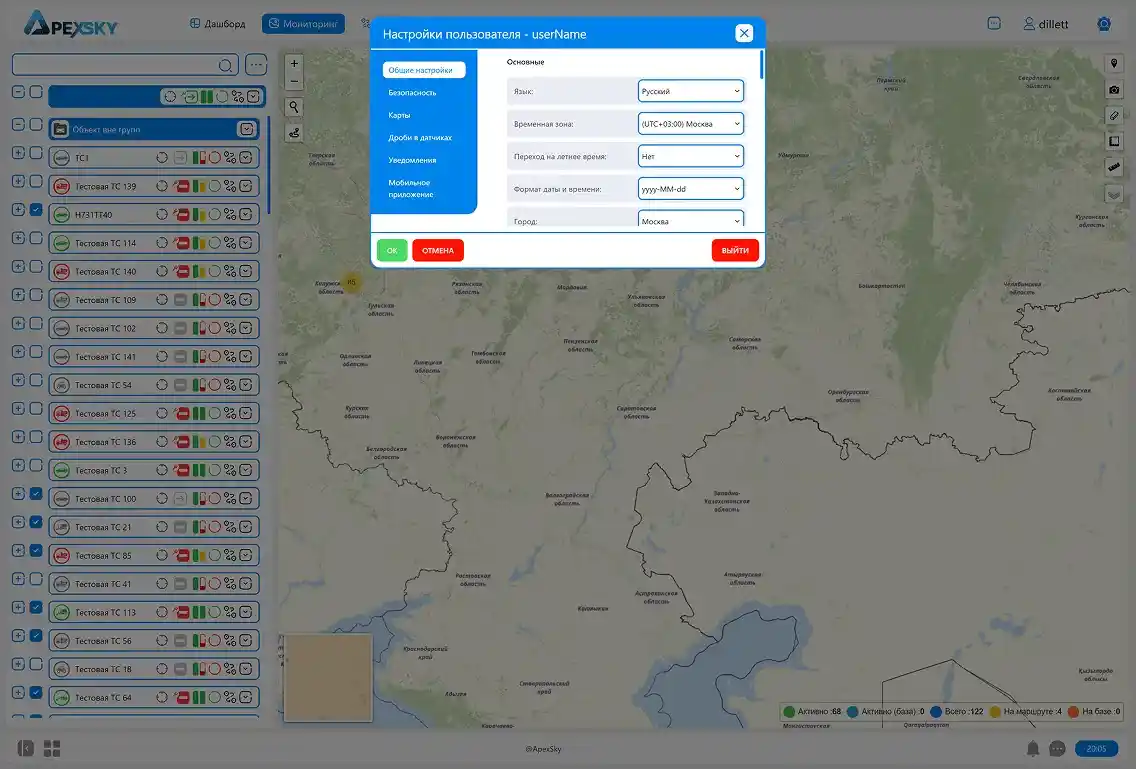Uncheck Тестовая ТС 21
Image resolution: width=1136 pixels, height=769 pixels.
click(36, 522)
